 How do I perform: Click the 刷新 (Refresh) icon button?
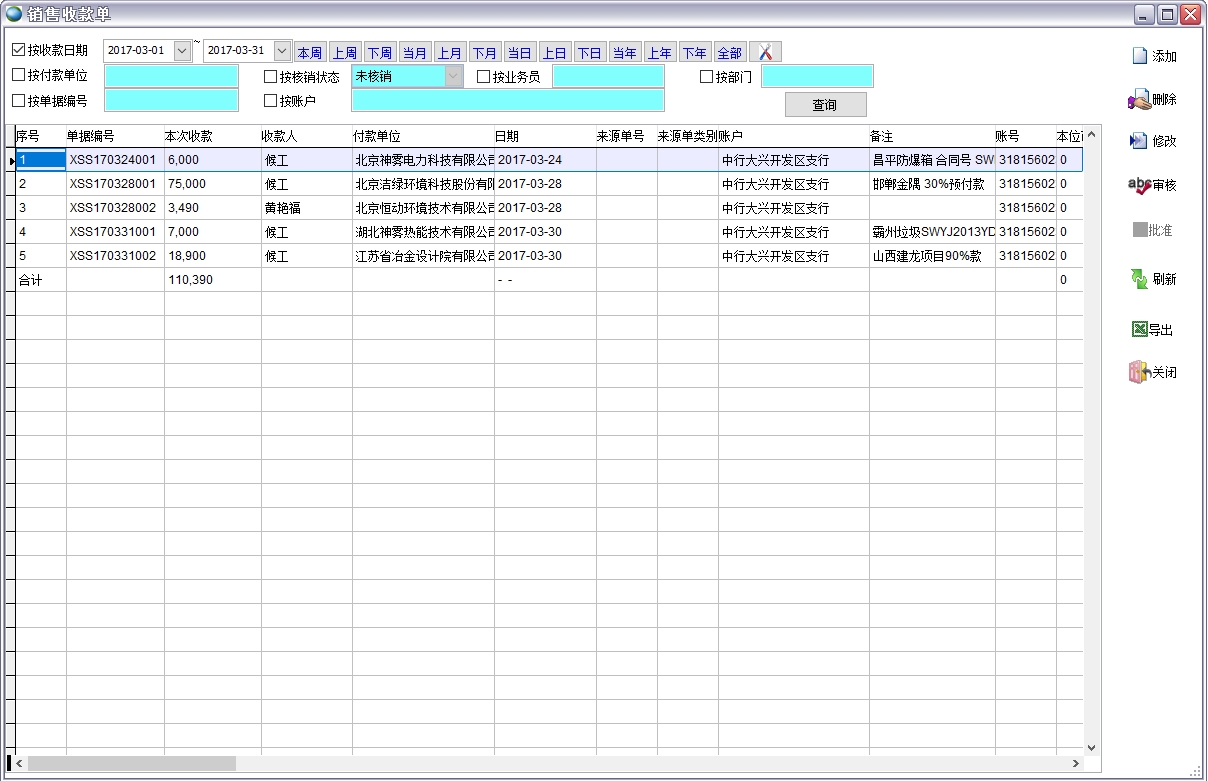[x=1139, y=279]
